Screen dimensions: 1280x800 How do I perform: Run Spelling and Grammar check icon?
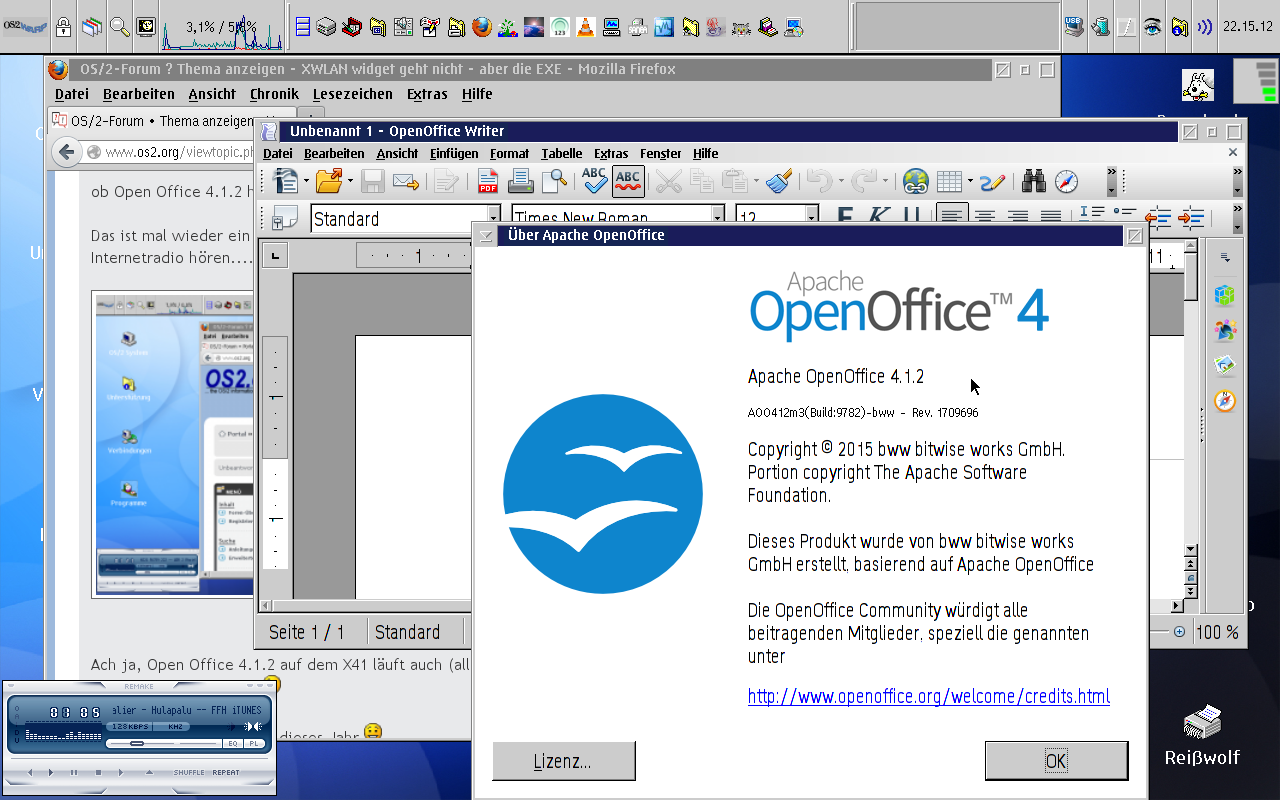pyautogui.click(x=594, y=181)
